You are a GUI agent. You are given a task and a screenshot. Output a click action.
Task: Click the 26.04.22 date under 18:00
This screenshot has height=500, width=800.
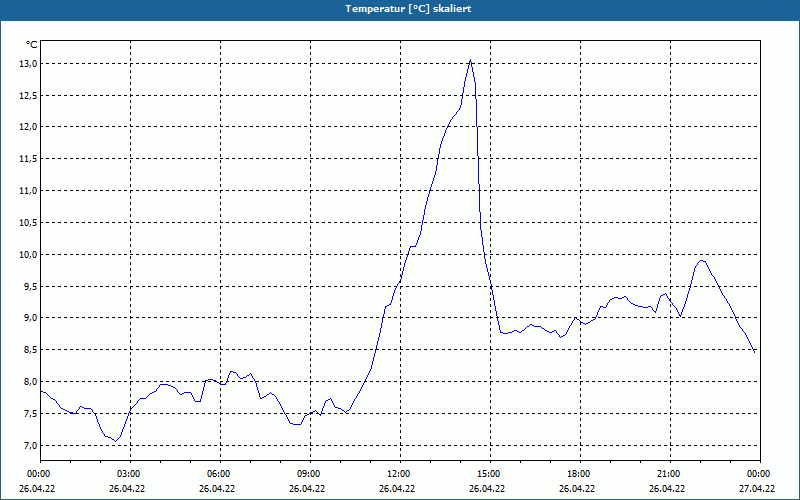(577, 488)
